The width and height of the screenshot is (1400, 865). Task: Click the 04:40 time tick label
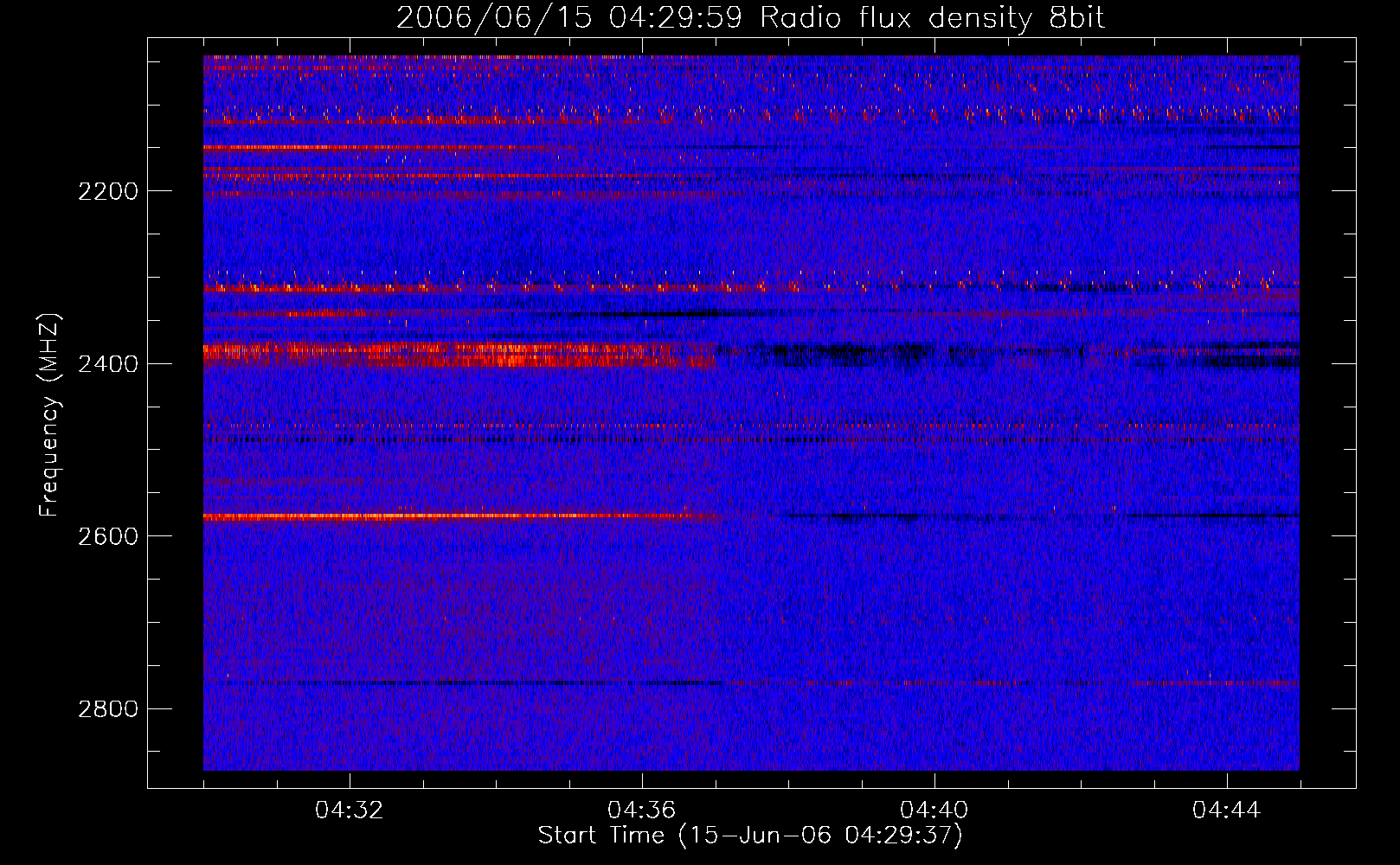(934, 811)
